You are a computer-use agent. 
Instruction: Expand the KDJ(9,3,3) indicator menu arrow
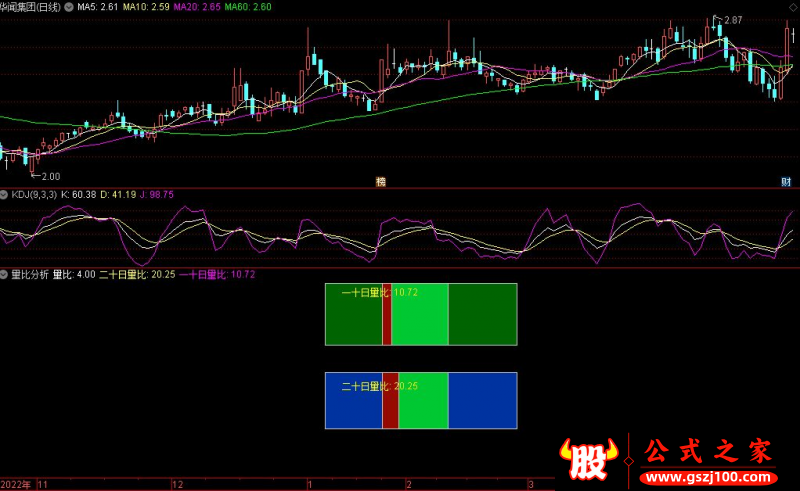tap(4, 194)
